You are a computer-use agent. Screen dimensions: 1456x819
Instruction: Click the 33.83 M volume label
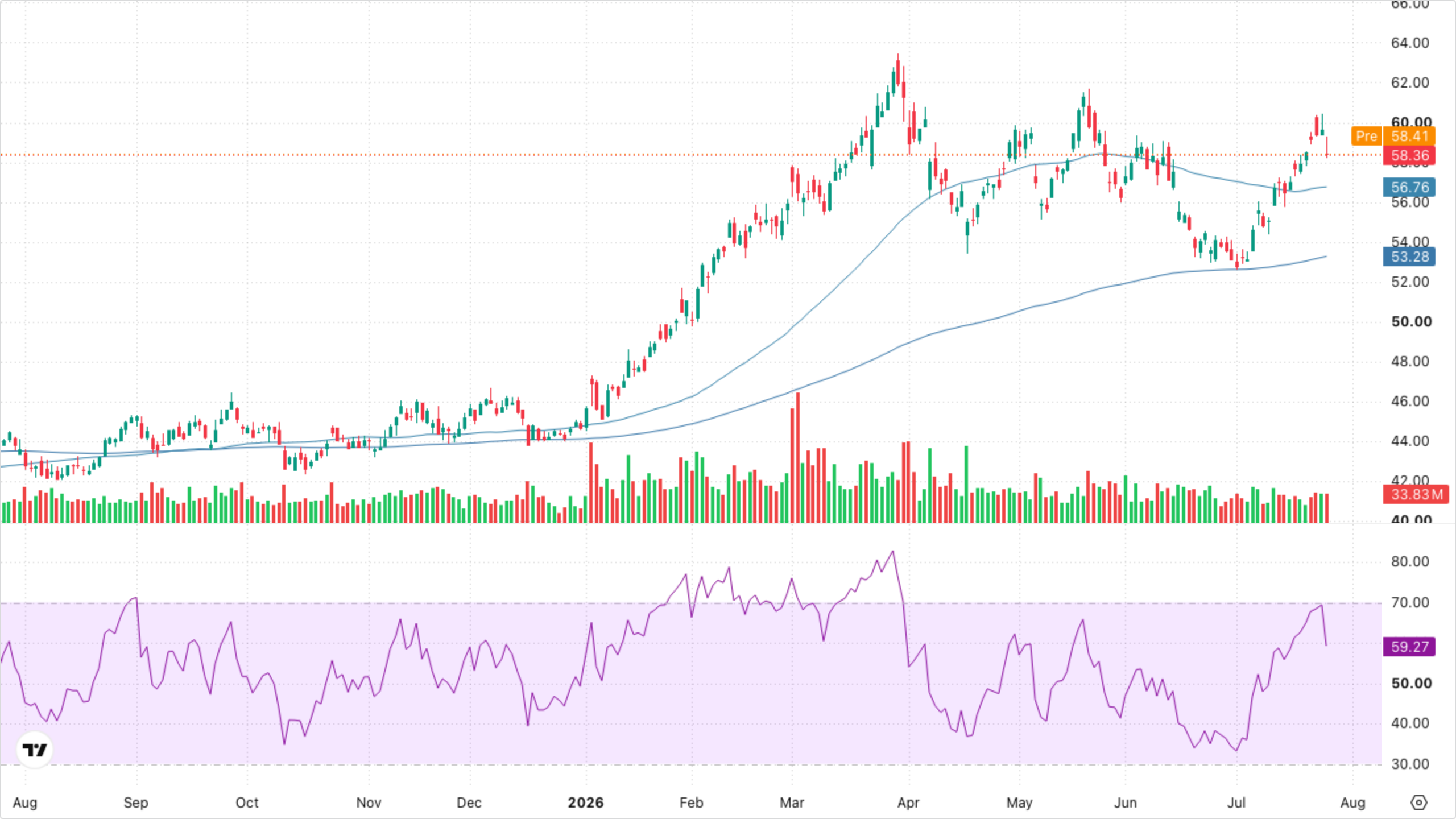1416,494
